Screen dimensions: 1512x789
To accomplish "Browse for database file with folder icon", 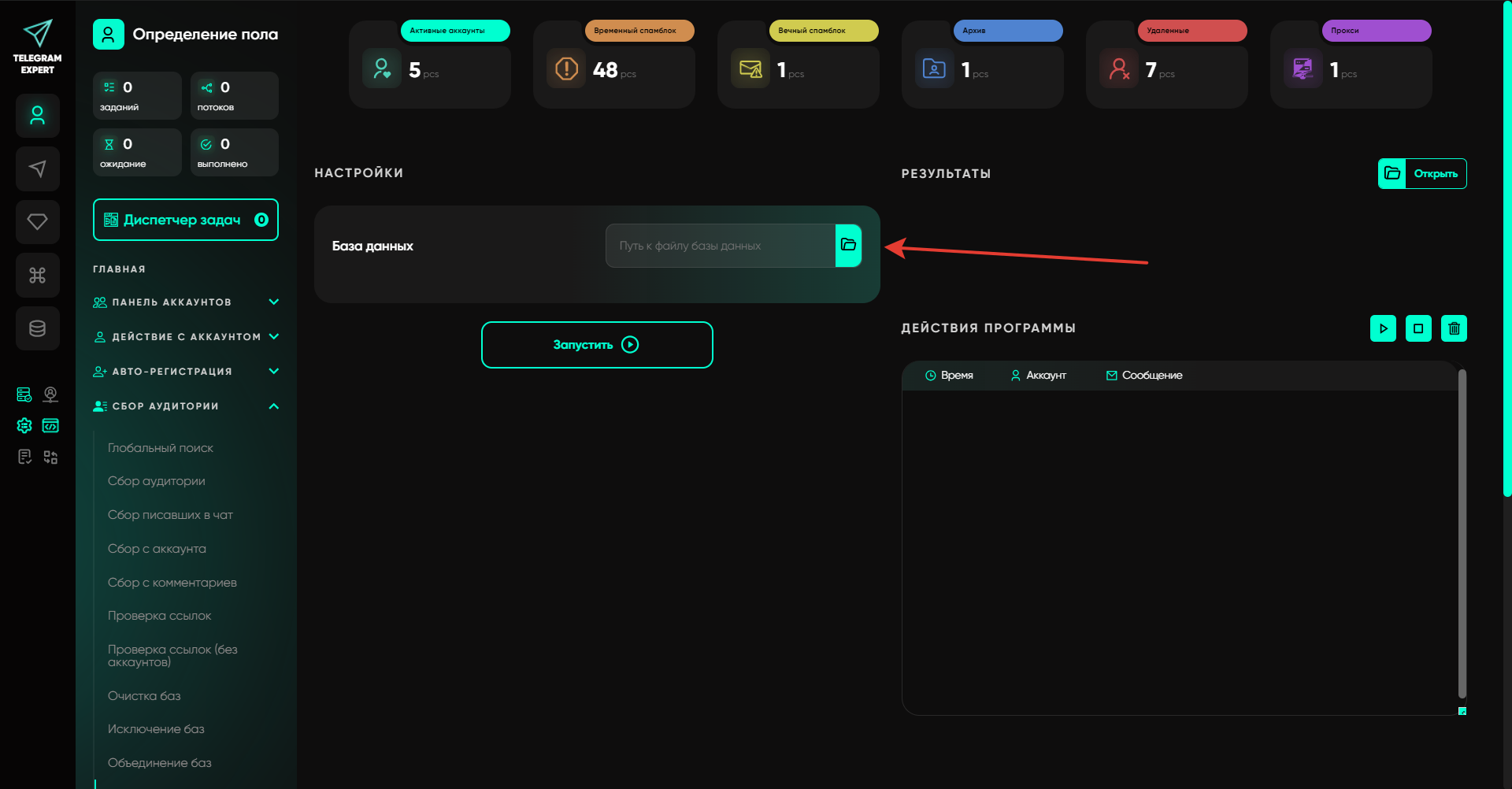I will 848,246.
